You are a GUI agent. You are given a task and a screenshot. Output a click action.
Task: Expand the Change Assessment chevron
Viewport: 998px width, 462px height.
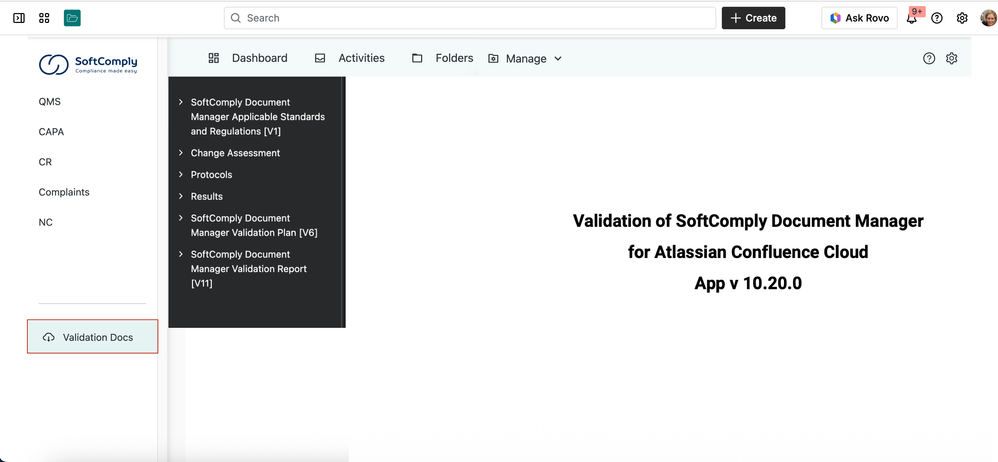[181, 153]
